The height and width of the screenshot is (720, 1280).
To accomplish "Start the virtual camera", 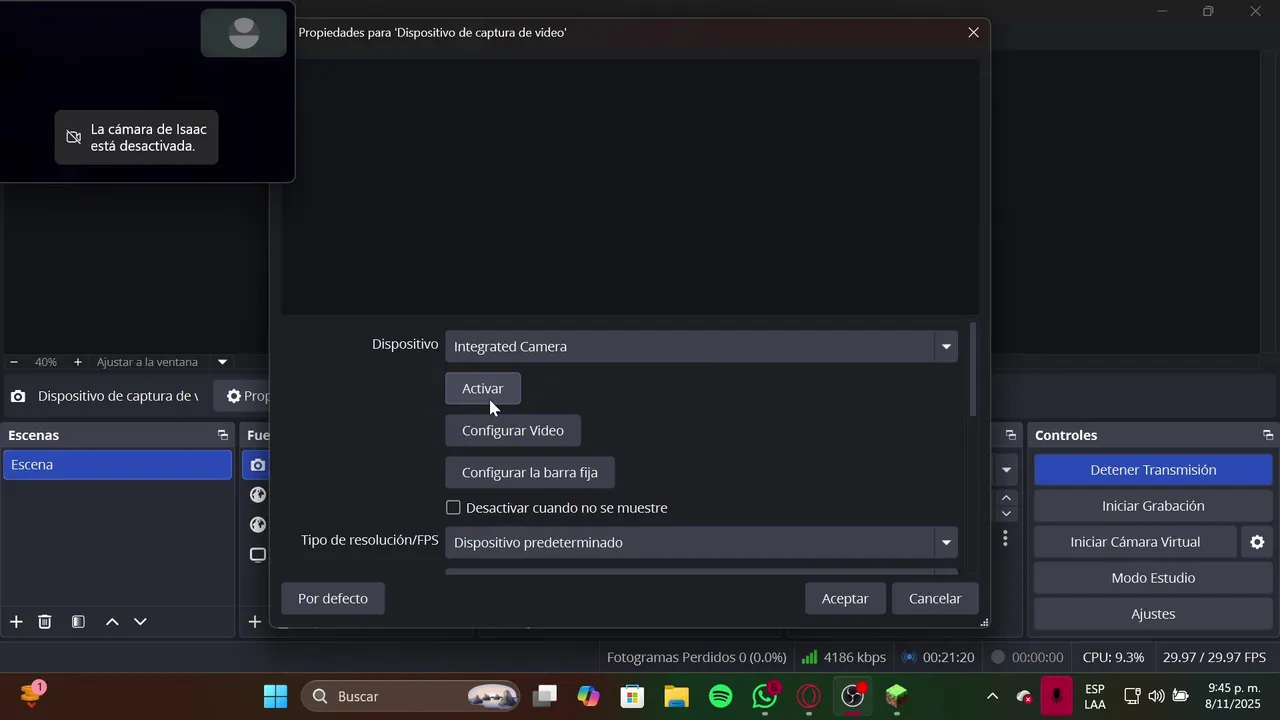I will [1135, 542].
